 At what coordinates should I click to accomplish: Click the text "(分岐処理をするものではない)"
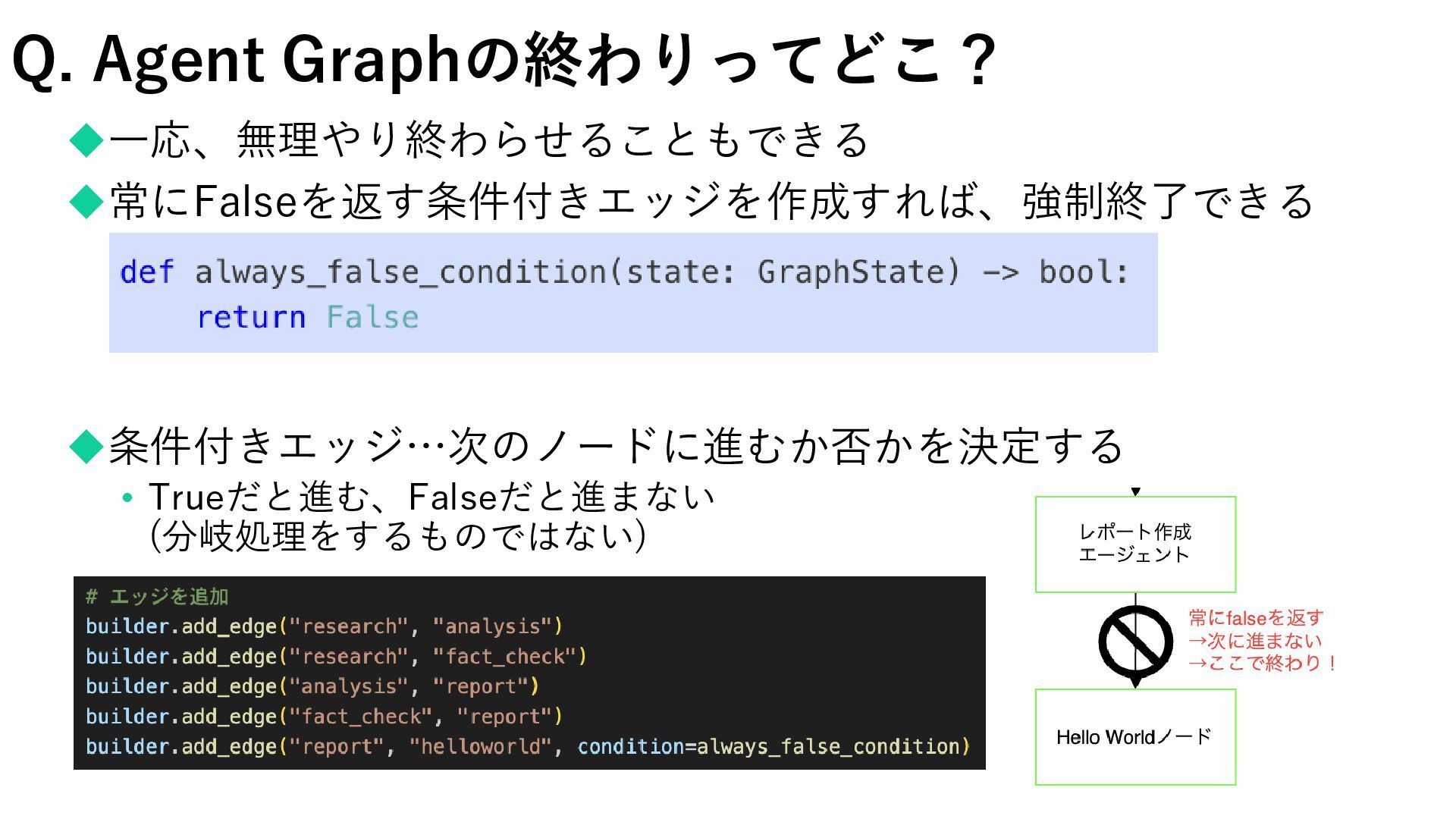(x=398, y=536)
